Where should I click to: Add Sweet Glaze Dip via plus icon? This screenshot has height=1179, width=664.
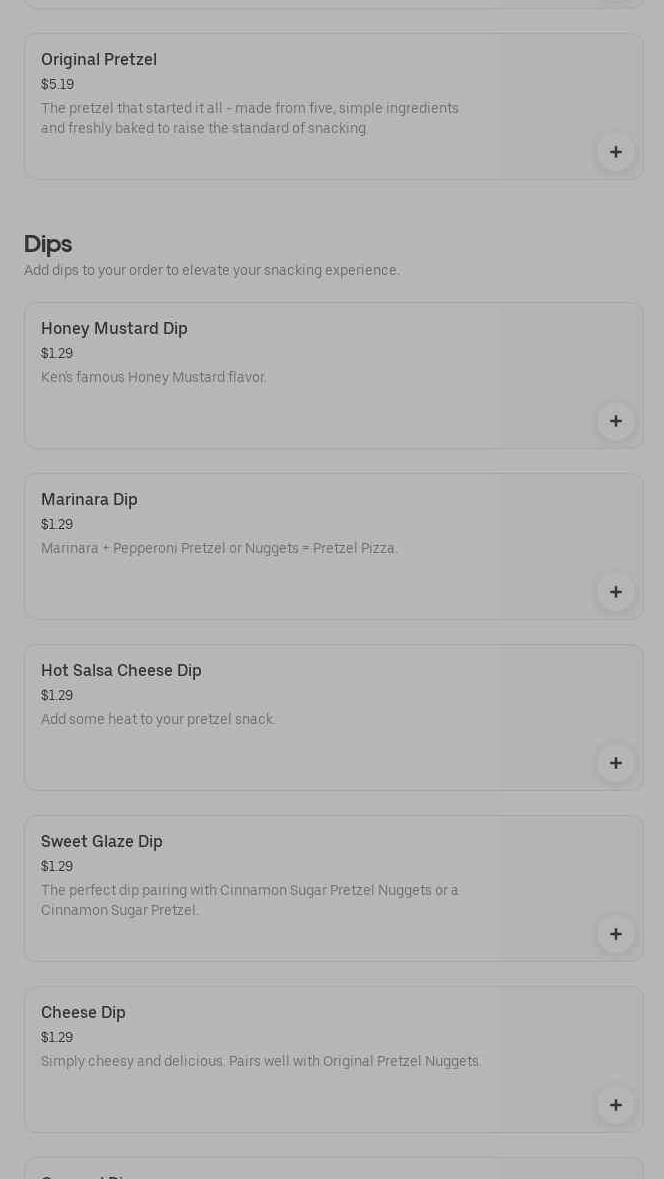(616, 934)
